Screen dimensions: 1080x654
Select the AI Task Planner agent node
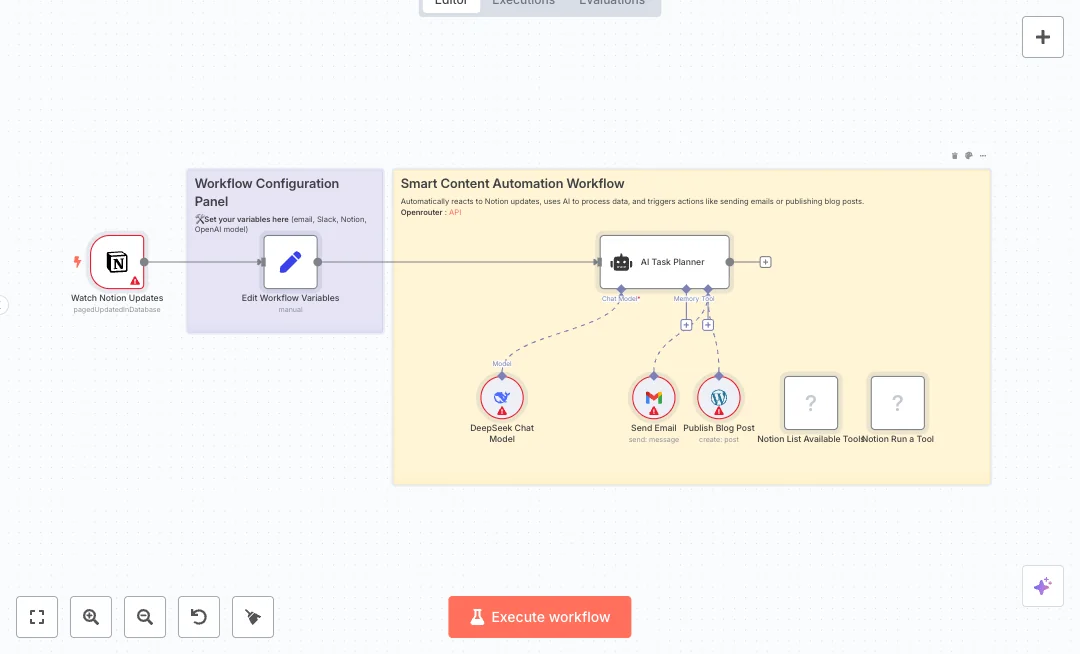(x=664, y=262)
